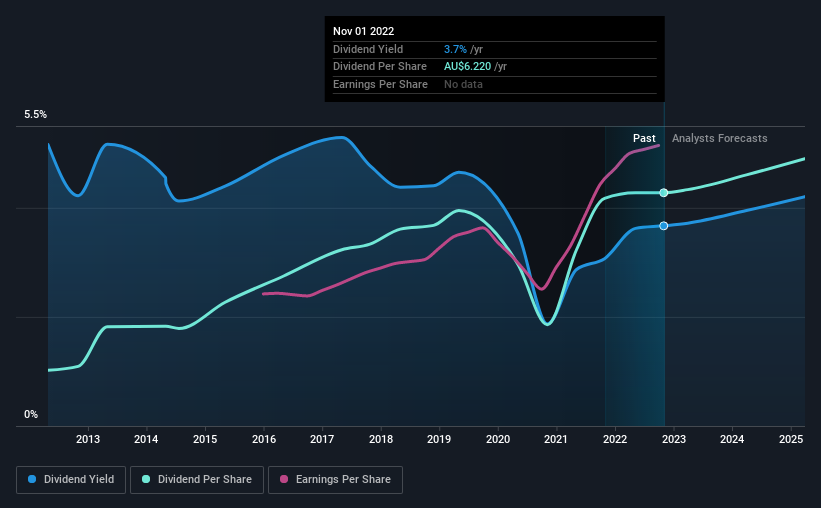
Task: Toggle the Dividend Per Share legend button
Action: coord(197,480)
